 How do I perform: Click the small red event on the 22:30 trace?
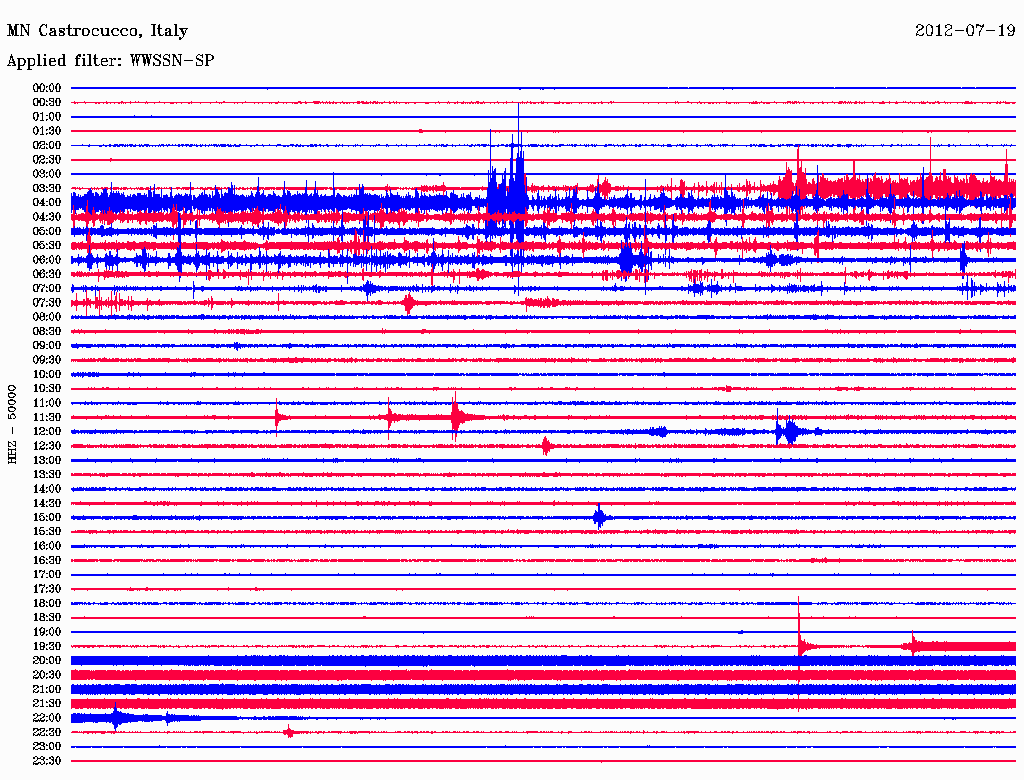[x=289, y=732]
